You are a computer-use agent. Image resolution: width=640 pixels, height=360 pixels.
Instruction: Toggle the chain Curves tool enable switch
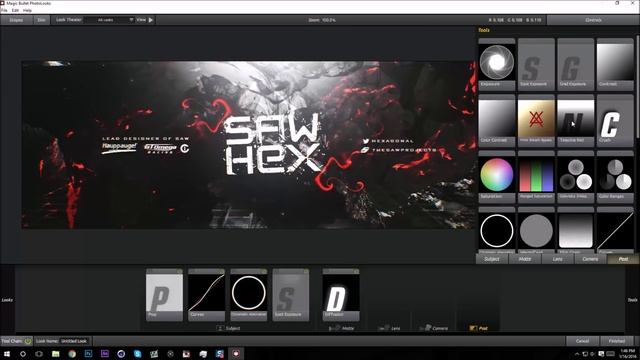point(222,271)
